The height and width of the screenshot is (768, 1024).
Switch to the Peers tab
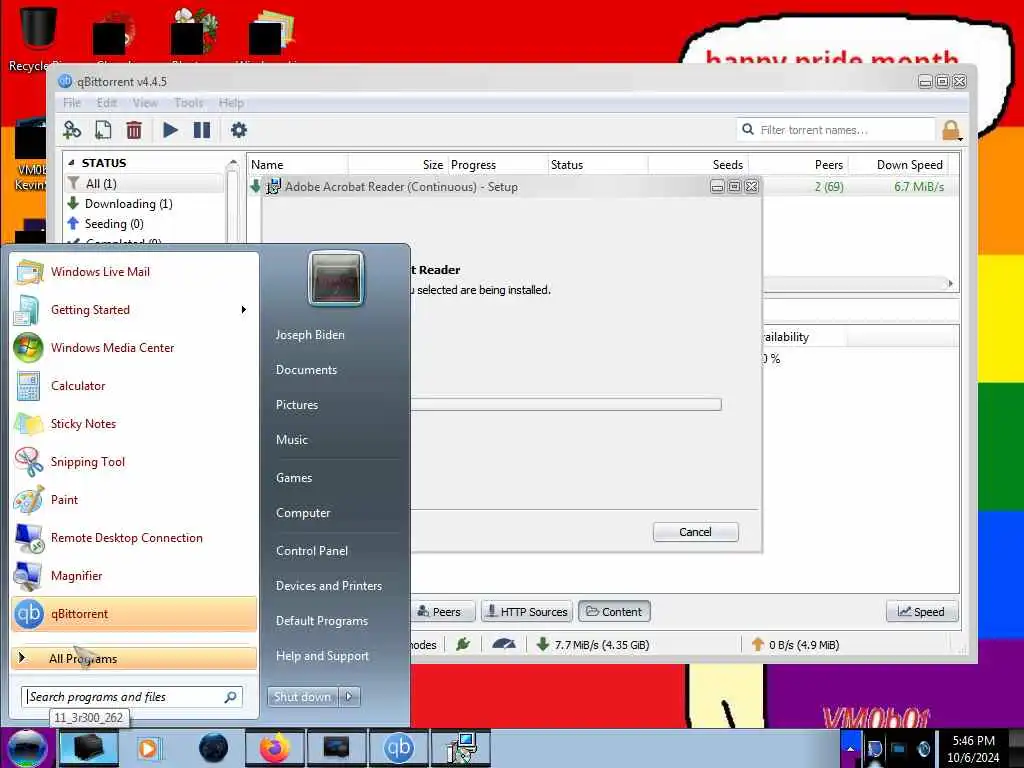[x=442, y=612]
